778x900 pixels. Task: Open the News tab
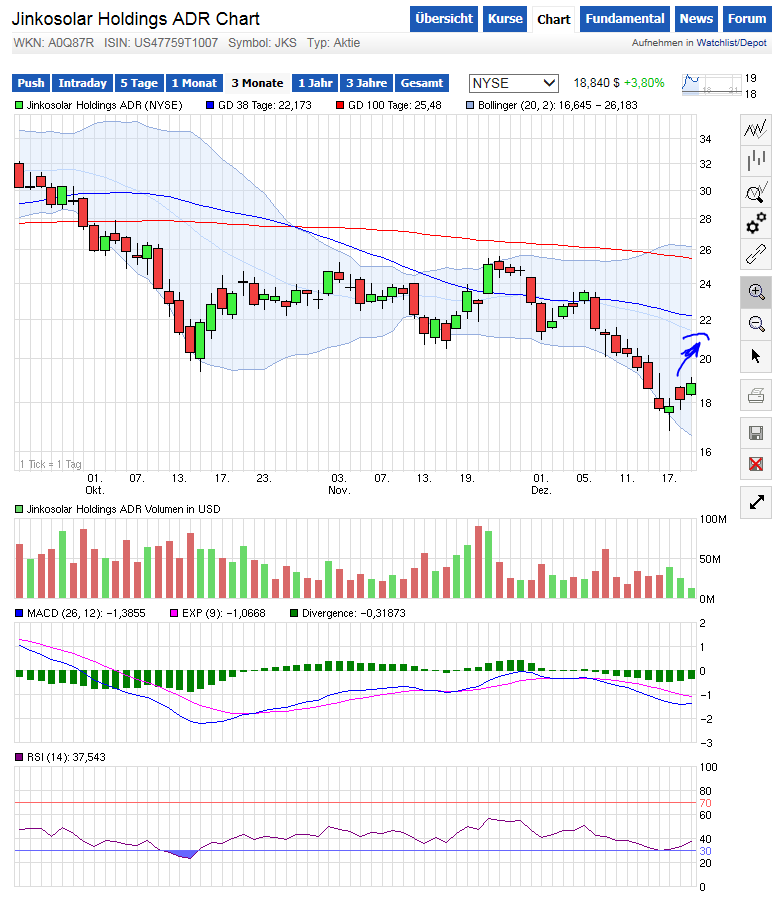point(696,19)
